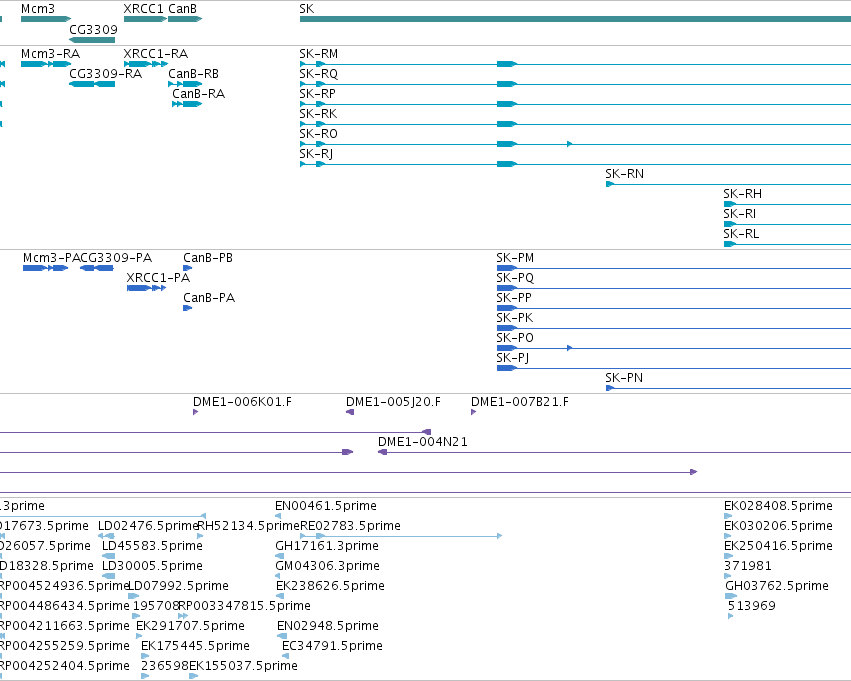Select protein Mcm3-PA
The height and width of the screenshot is (681, 851).
(46, 268)
